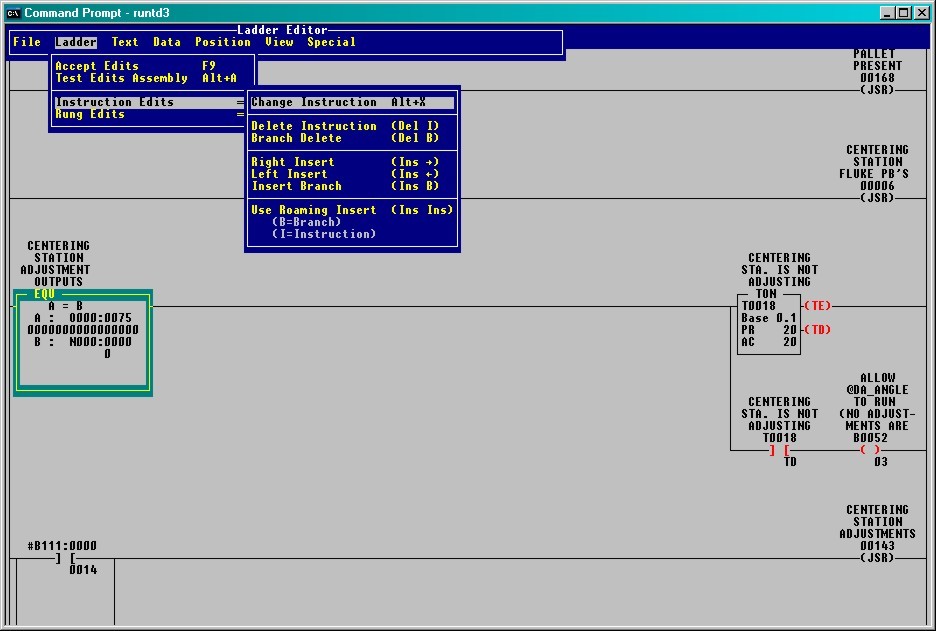
Task: Select the #B111:0000 contact at bit 0014
Action: [x=62, y=559]
